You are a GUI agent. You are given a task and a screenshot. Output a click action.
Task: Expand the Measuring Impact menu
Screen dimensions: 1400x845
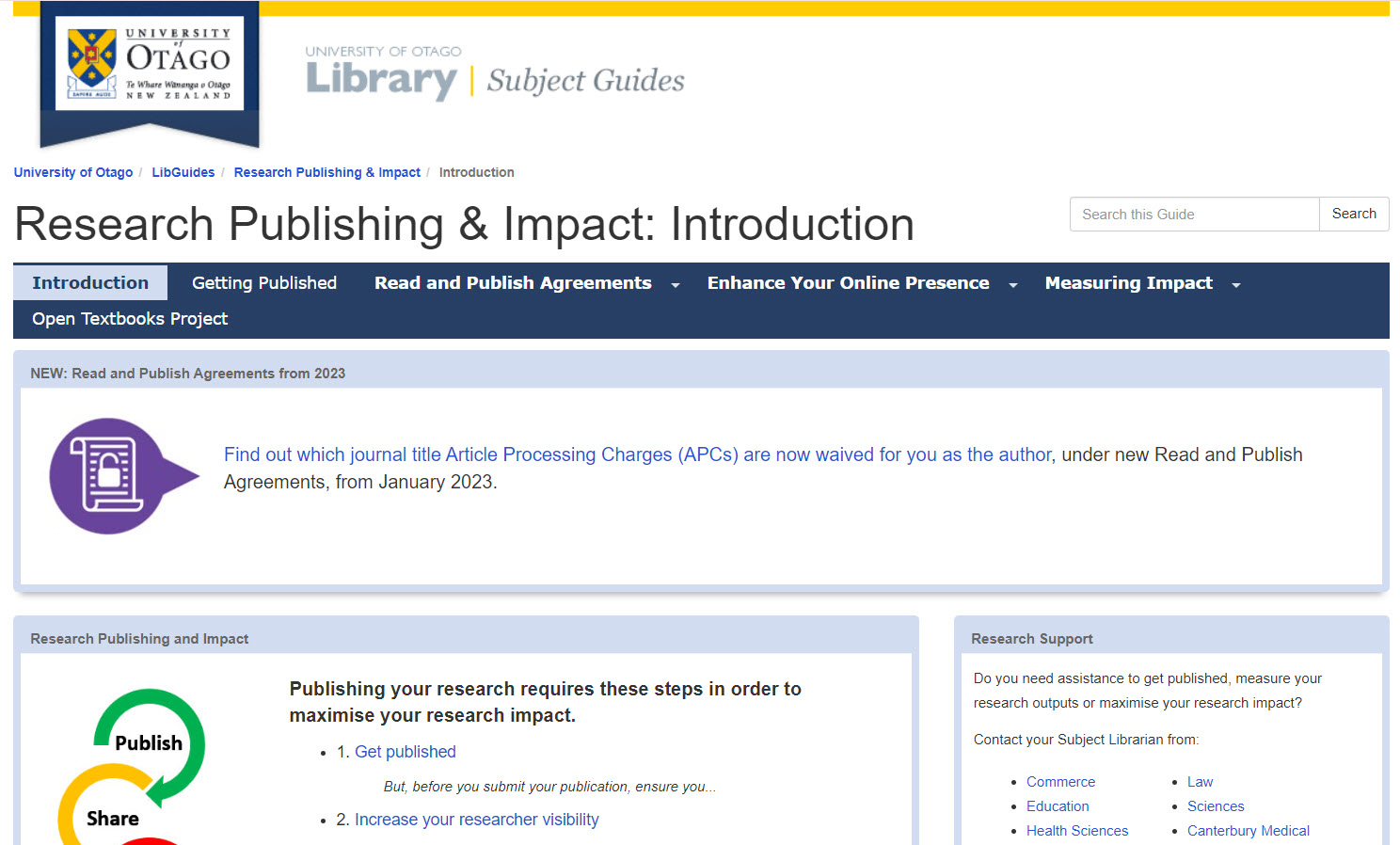click(x=1235, y=283)
